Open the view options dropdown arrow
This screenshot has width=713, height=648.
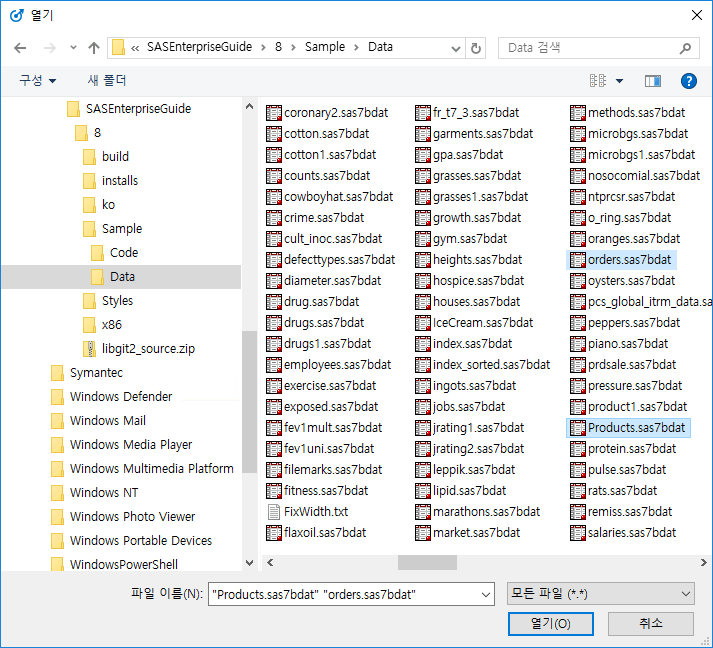point(620,80)
